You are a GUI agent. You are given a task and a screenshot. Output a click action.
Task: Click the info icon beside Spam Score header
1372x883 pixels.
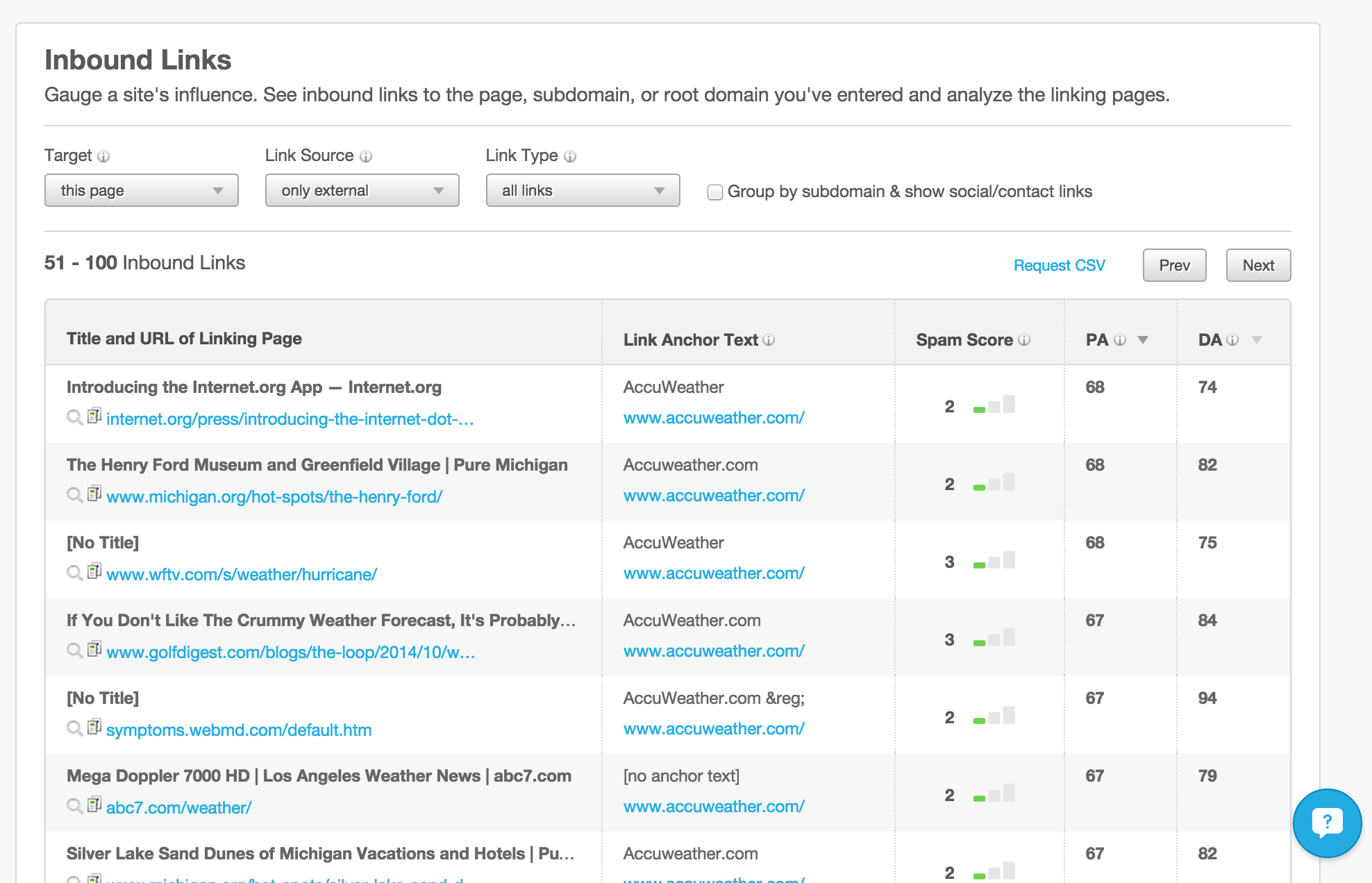click(x=1023, y=340)
